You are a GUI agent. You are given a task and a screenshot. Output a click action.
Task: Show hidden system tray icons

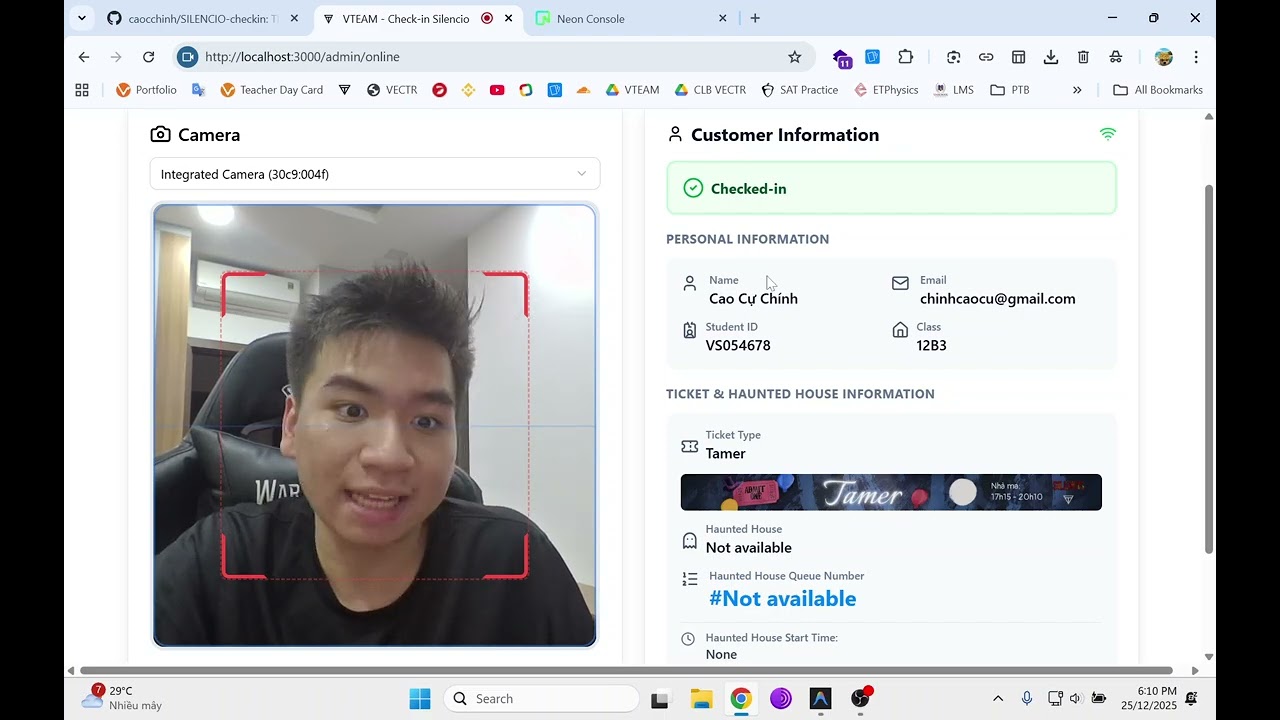click(997, 698)
